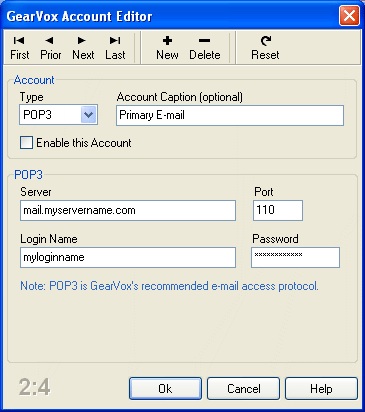Viewport: 365px width, 412px height.
Task: Open the account Type dropdown
Action: (x=88, y=115)
